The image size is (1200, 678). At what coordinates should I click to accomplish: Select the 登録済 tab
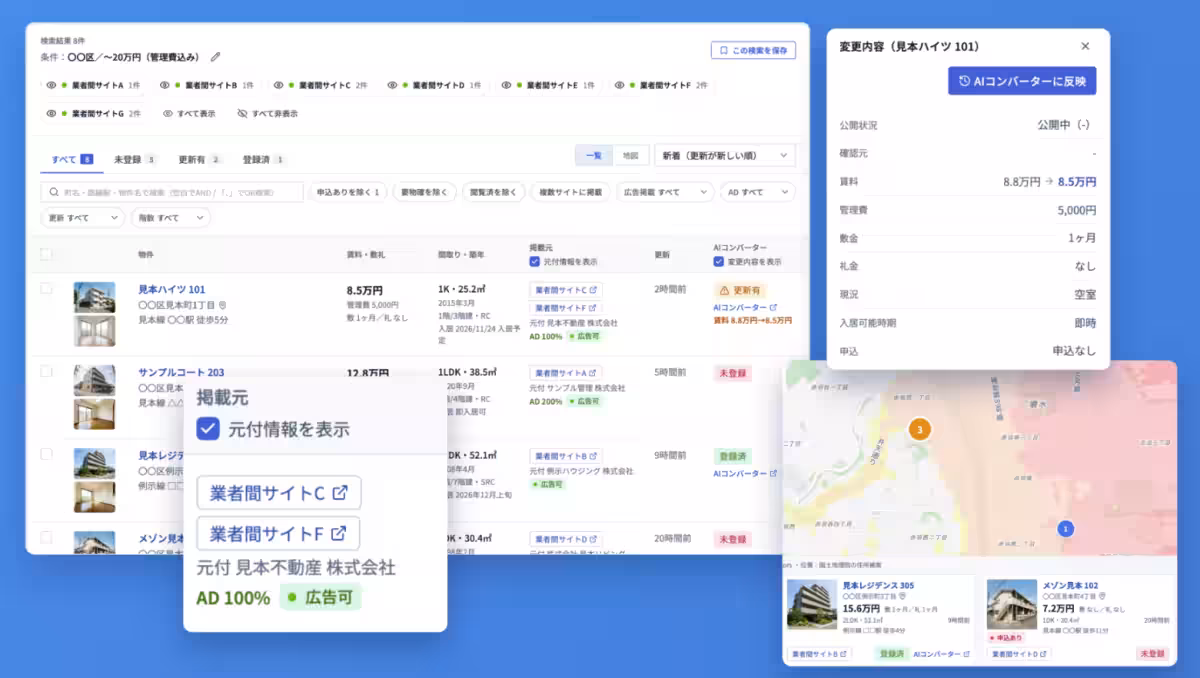pos(264,159)
